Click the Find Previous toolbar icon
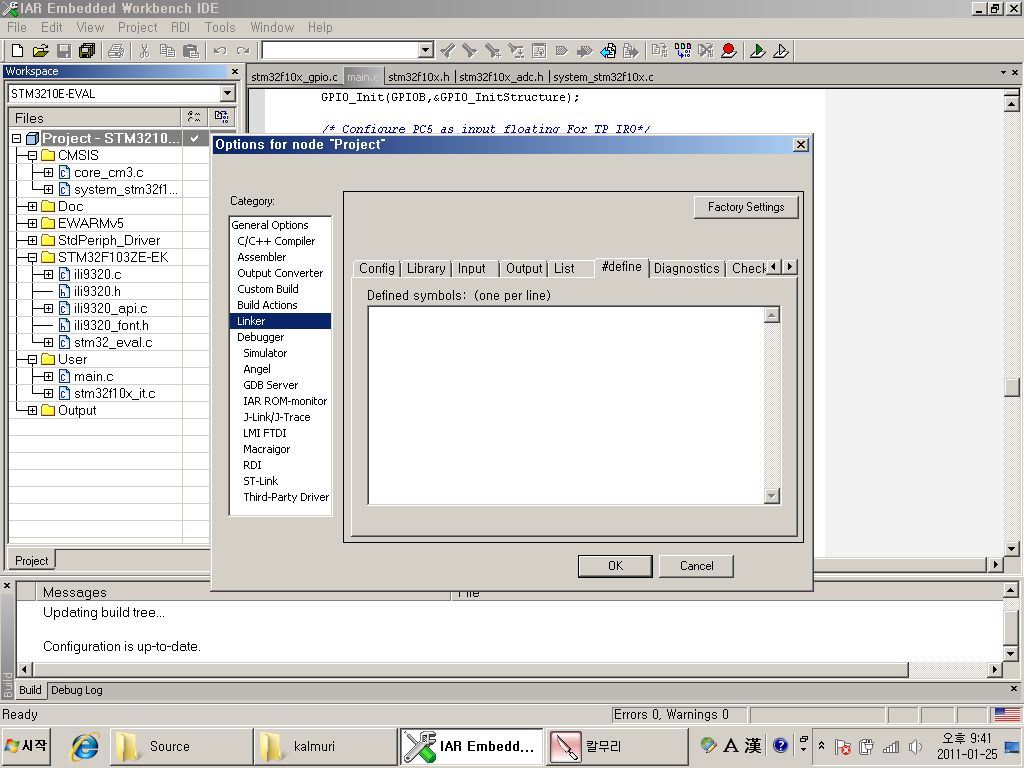Image resolution: width=1024 pixels, height=768 pixels. tap(447, 51)
